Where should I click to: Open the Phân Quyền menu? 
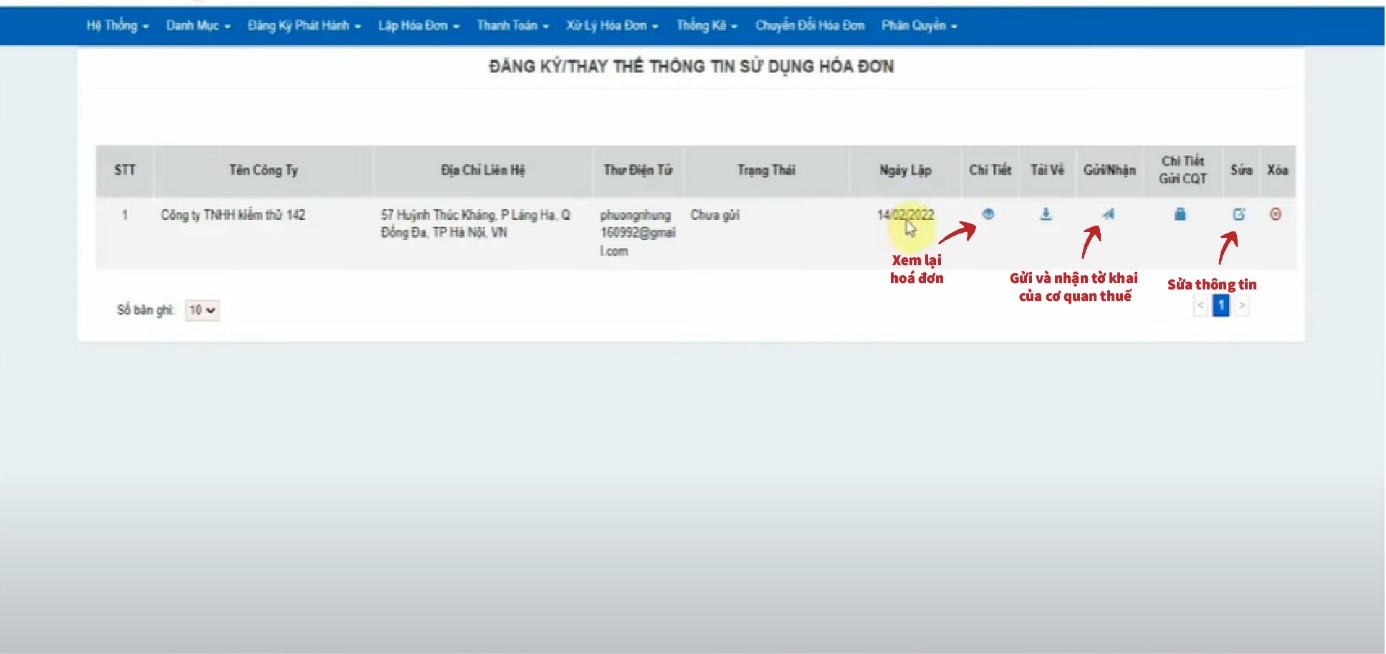pos(919,26)
